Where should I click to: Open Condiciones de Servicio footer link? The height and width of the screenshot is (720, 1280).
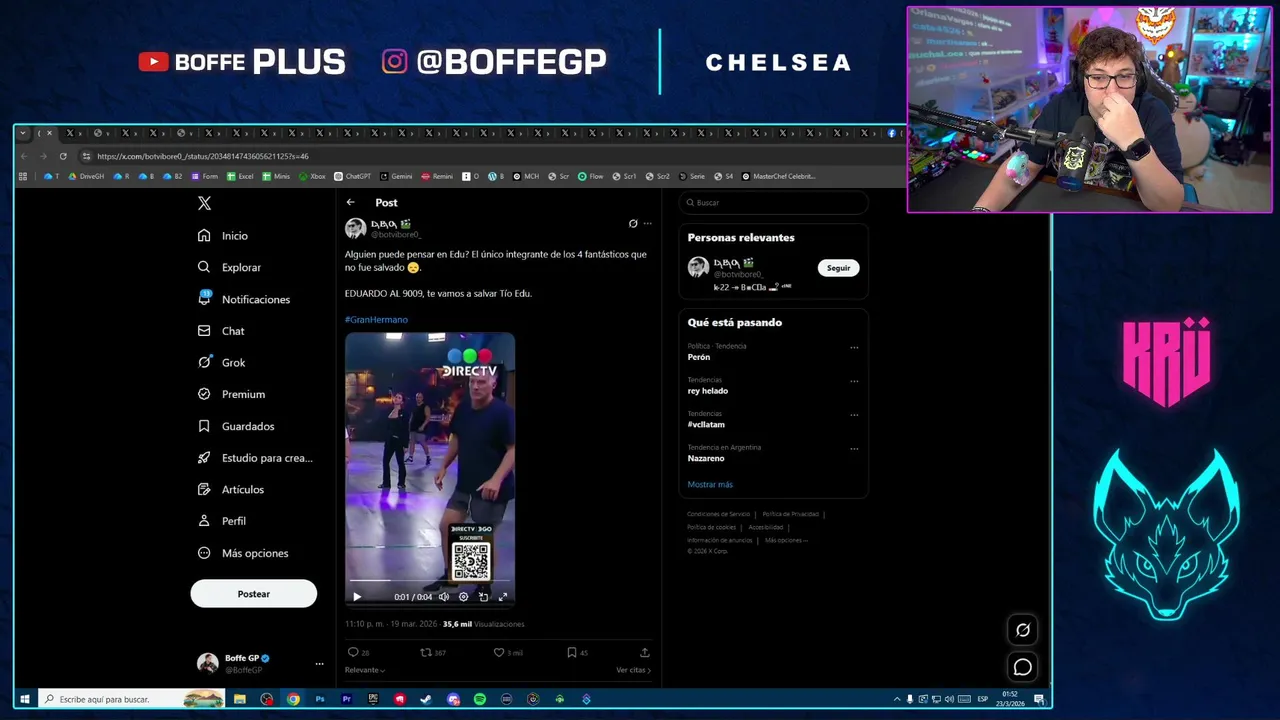(x=718, y=514)
